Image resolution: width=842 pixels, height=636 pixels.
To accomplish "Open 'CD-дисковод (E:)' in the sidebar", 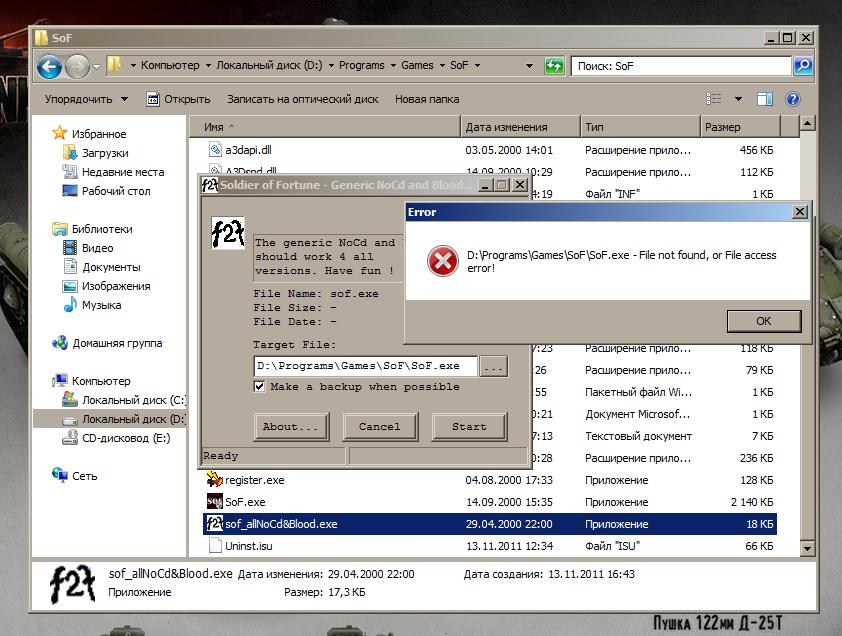I will click(126, 438).
